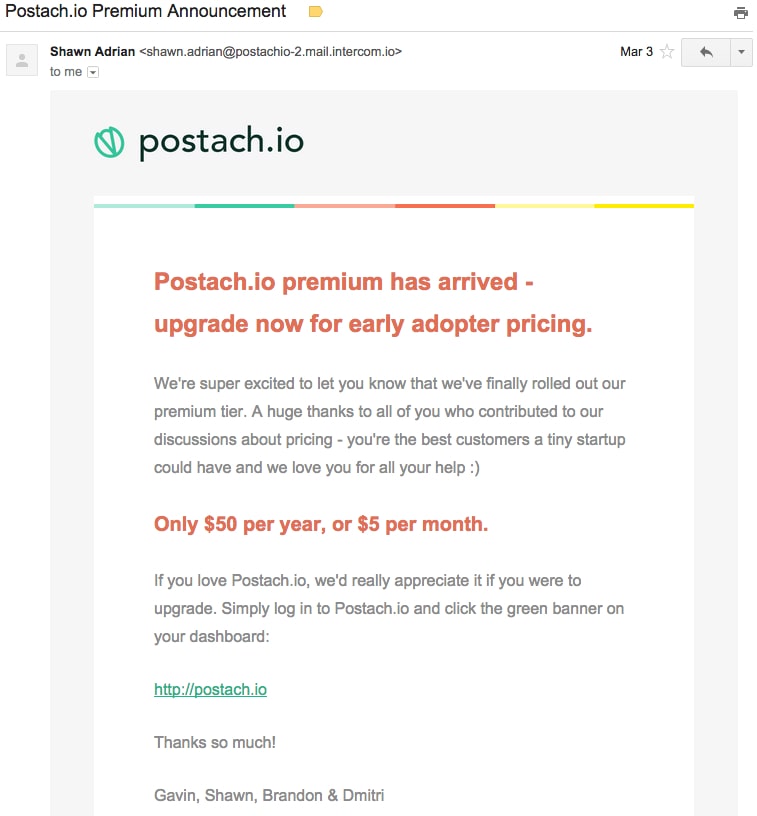Click the red-orange color bar segment
Screen dimensions: 757x816
pyautogui.click(x=444, y=206)
